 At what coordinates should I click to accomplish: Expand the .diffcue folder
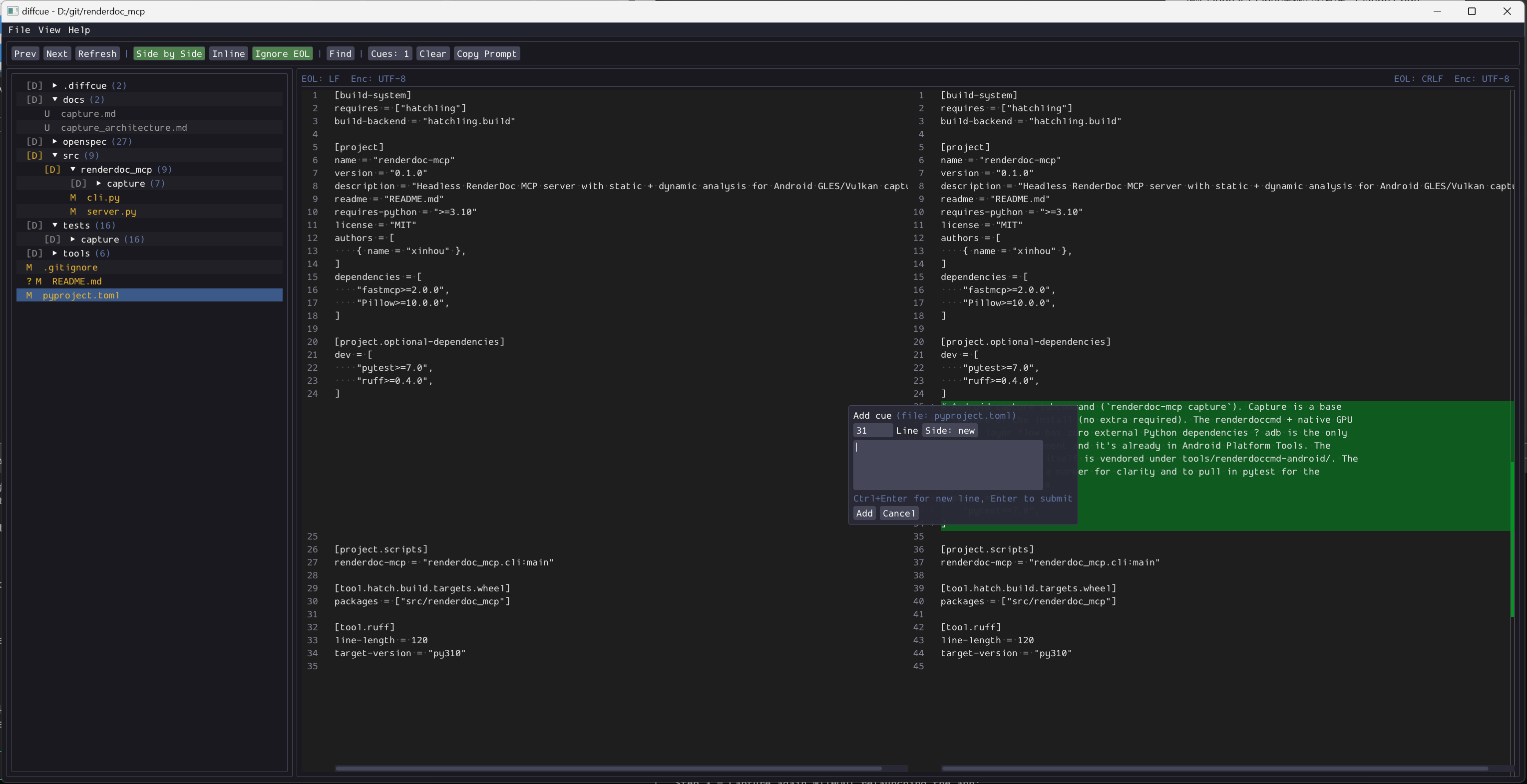pos(54,85)
